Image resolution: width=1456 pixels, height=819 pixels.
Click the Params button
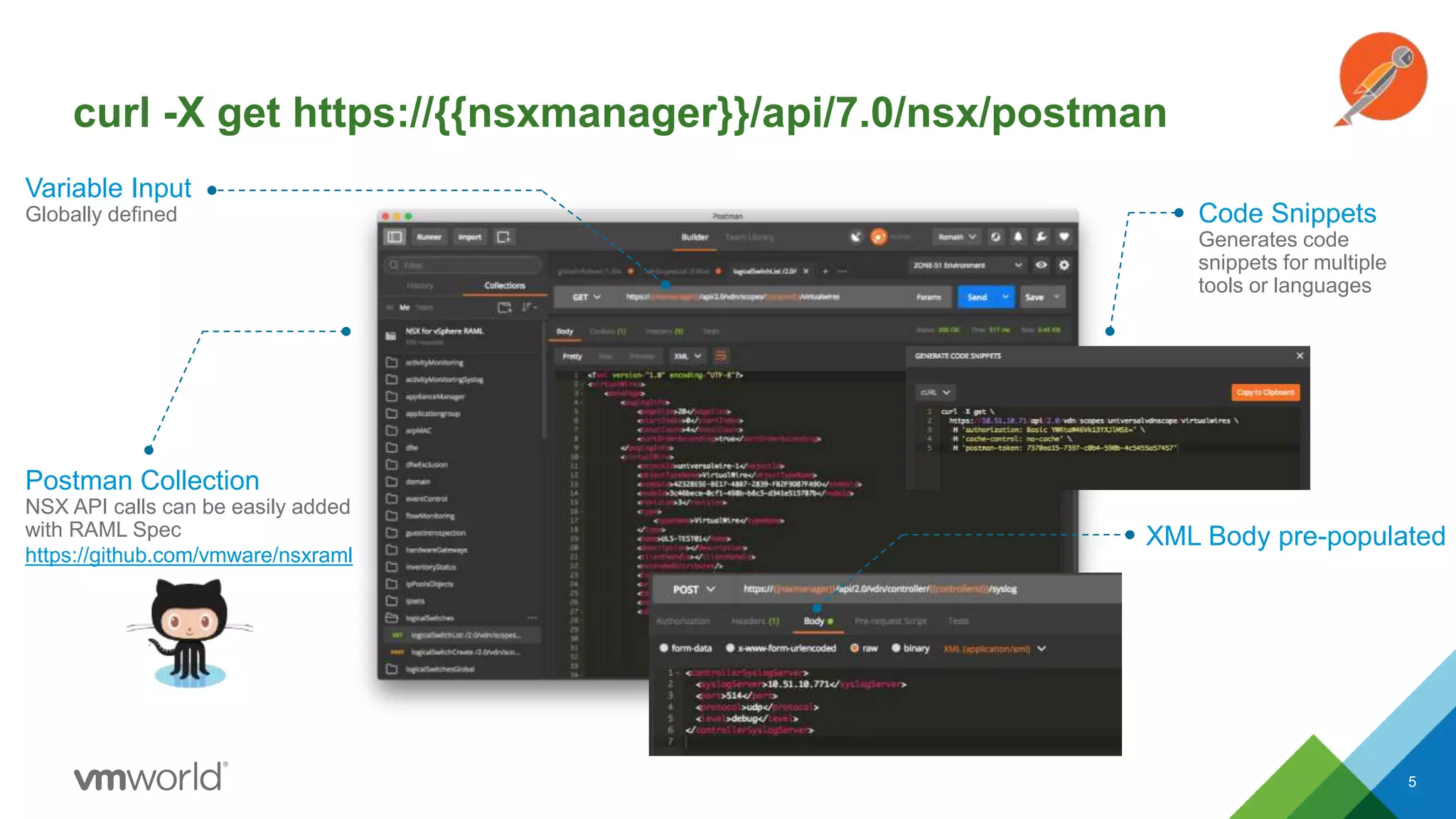coord(928,297)
